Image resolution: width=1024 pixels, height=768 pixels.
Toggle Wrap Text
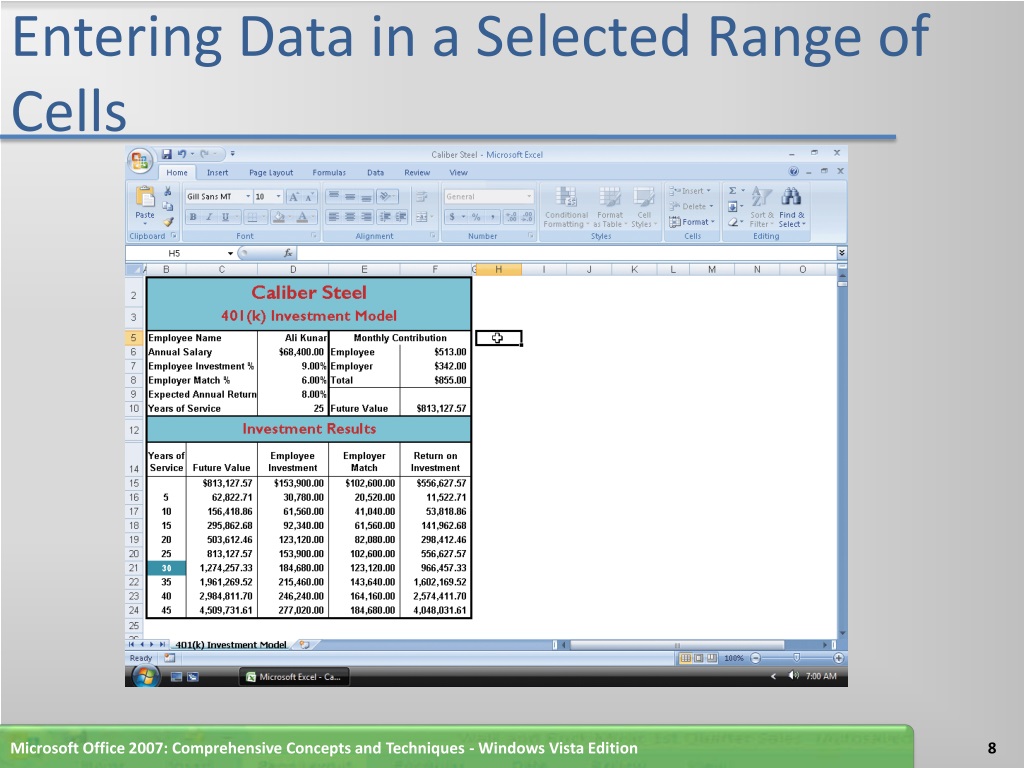[x=422, y=197]
